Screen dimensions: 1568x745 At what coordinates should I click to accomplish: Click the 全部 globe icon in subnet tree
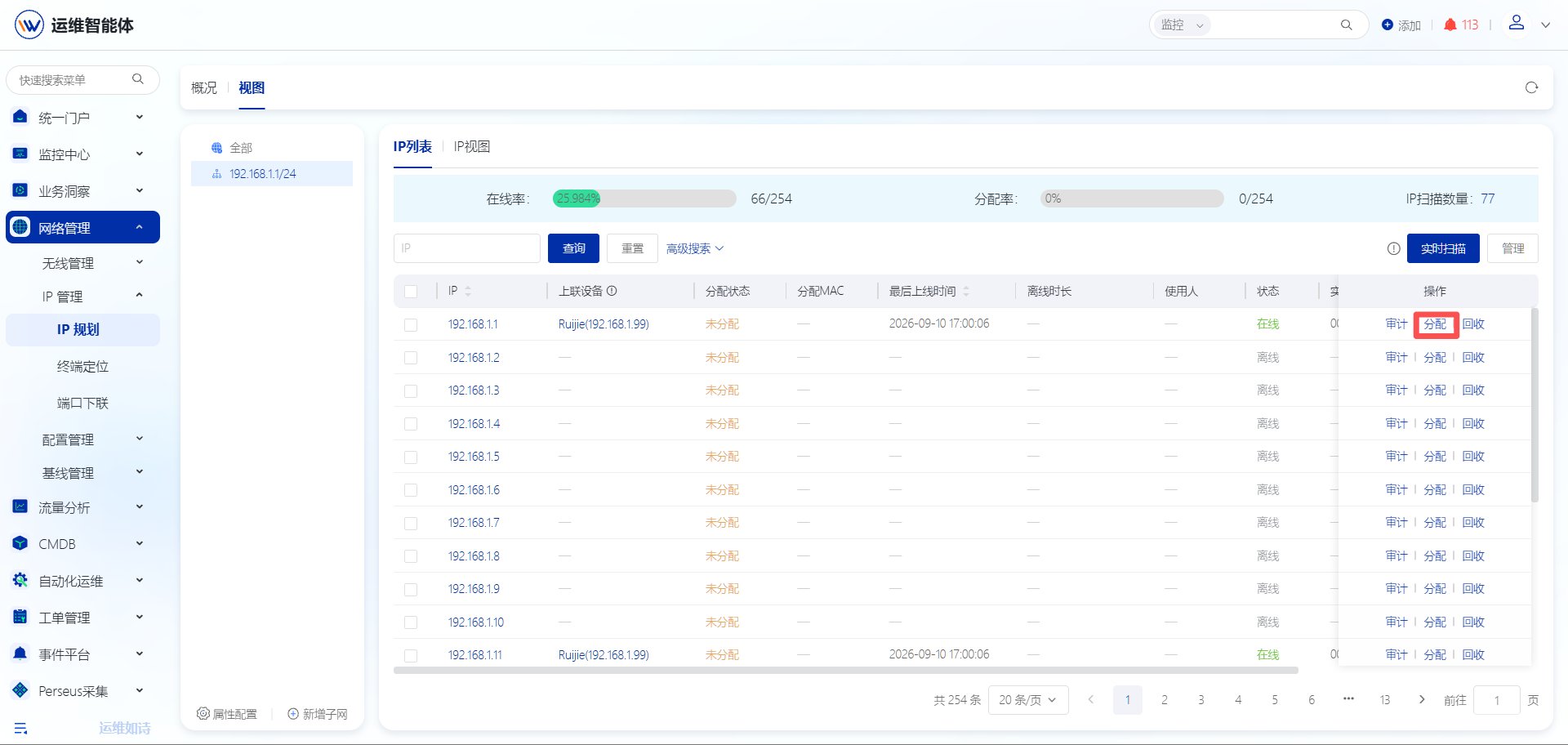click(216, 148)
